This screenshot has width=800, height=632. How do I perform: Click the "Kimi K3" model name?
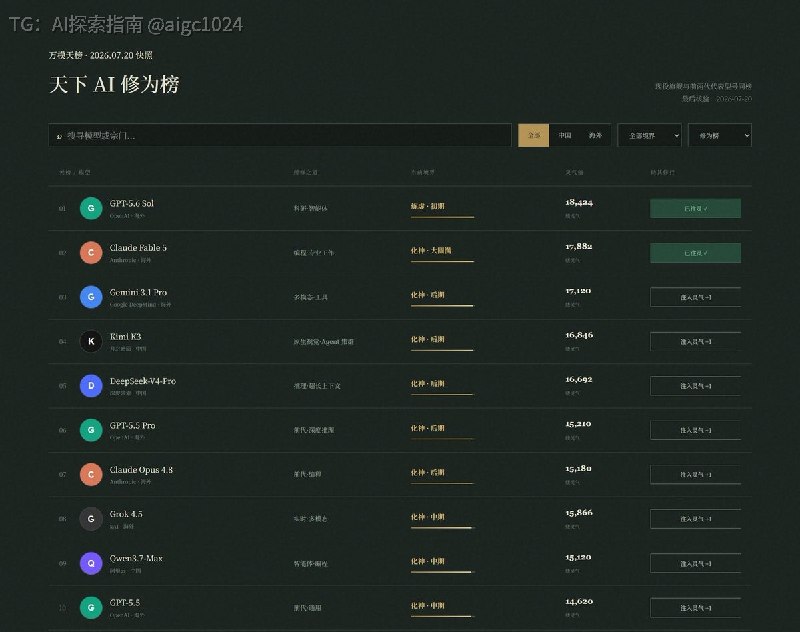point(126,336)
